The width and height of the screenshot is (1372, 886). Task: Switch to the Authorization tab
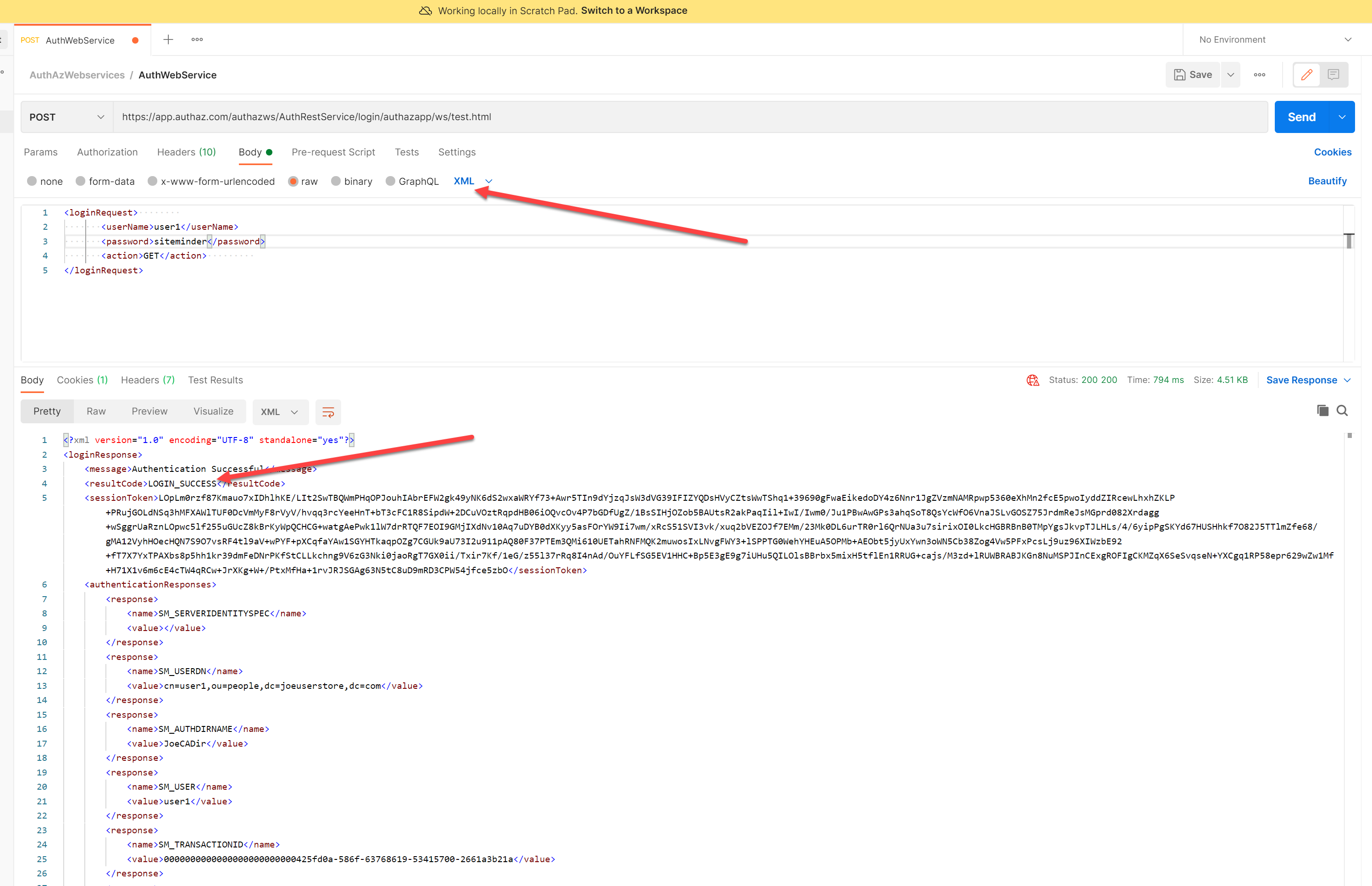pos(107,152)
